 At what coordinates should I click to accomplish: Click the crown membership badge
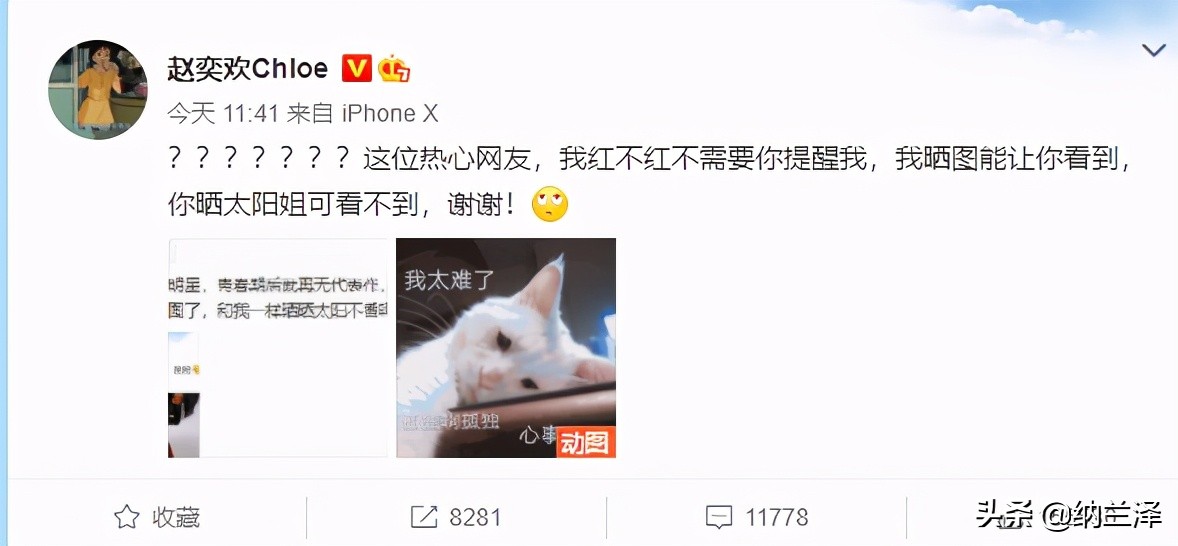click(394, 69)
